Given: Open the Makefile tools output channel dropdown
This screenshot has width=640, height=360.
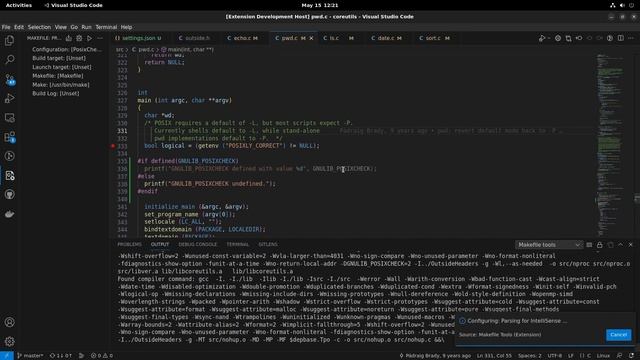Looking at the screenshot, I should (x=549, y=244).
